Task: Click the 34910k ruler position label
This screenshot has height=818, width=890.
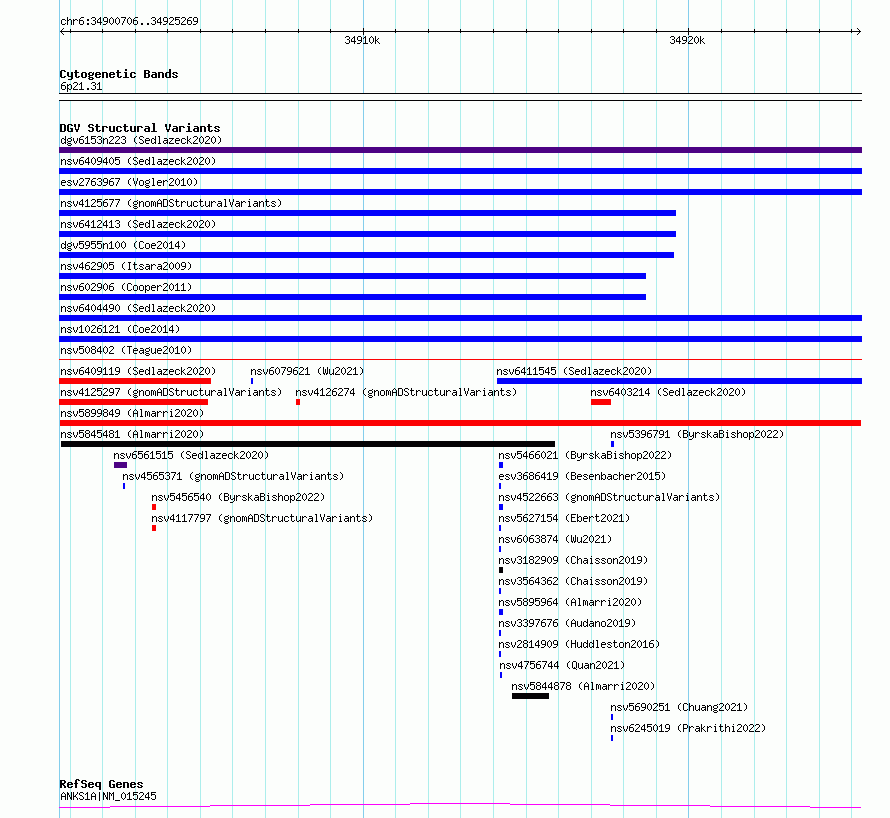Action: coord(362,40)
